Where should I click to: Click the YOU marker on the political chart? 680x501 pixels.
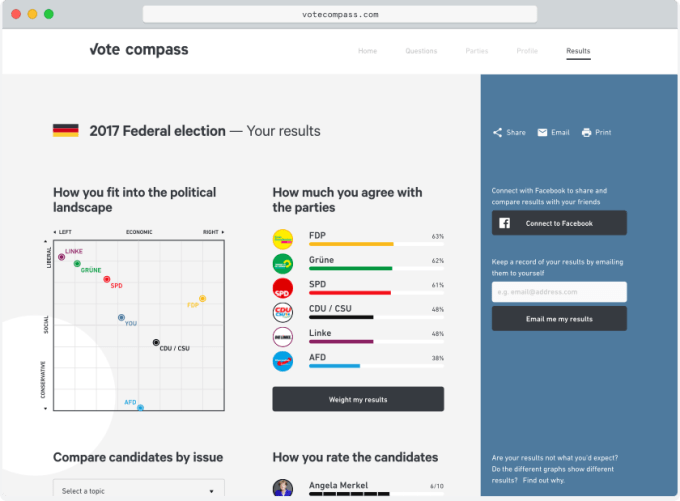pos(121,317)
